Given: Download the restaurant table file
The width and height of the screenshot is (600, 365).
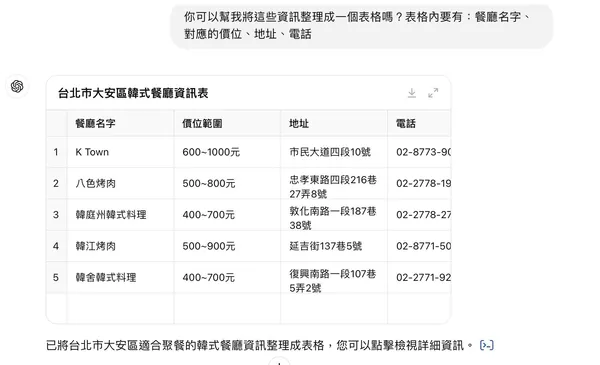Looking at the screenshot, I should 412,93.
